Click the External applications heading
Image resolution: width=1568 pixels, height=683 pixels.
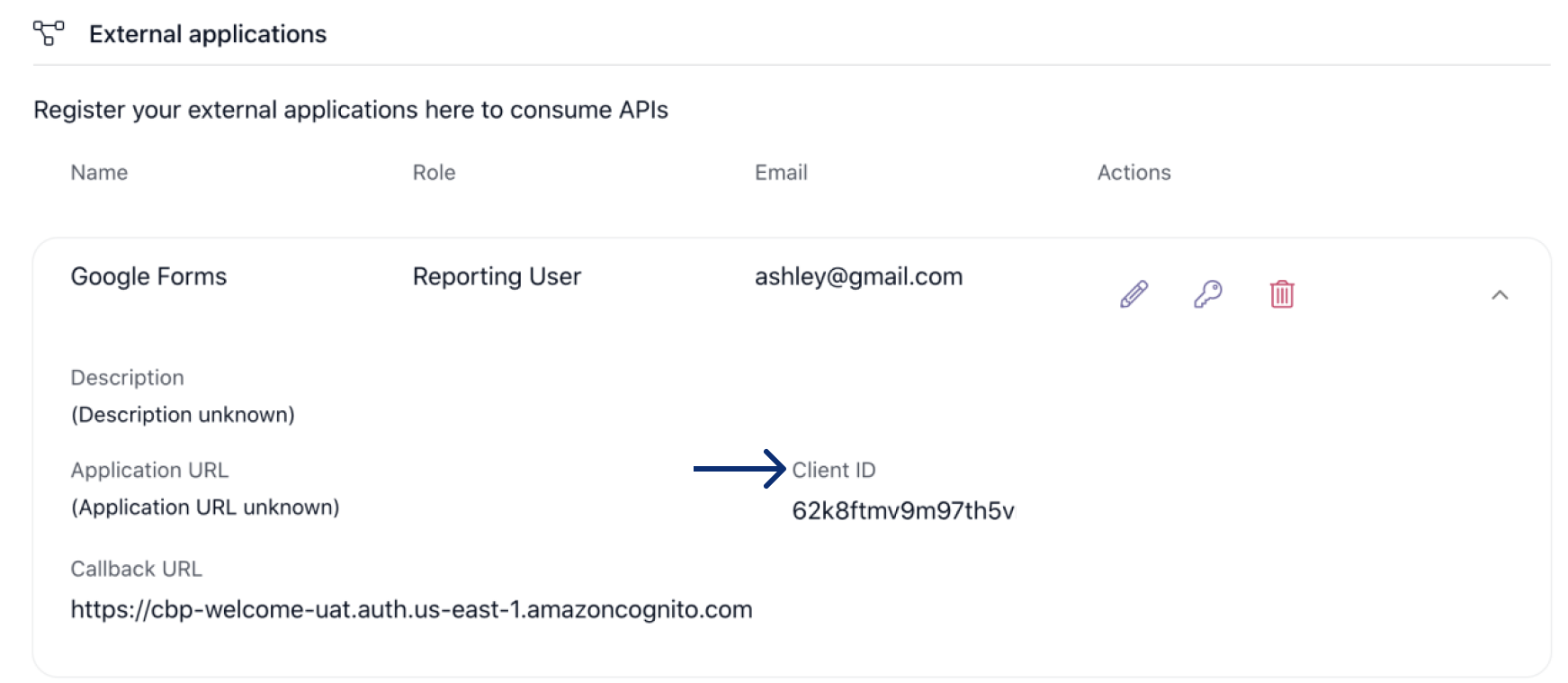click(x=207, y=34)
